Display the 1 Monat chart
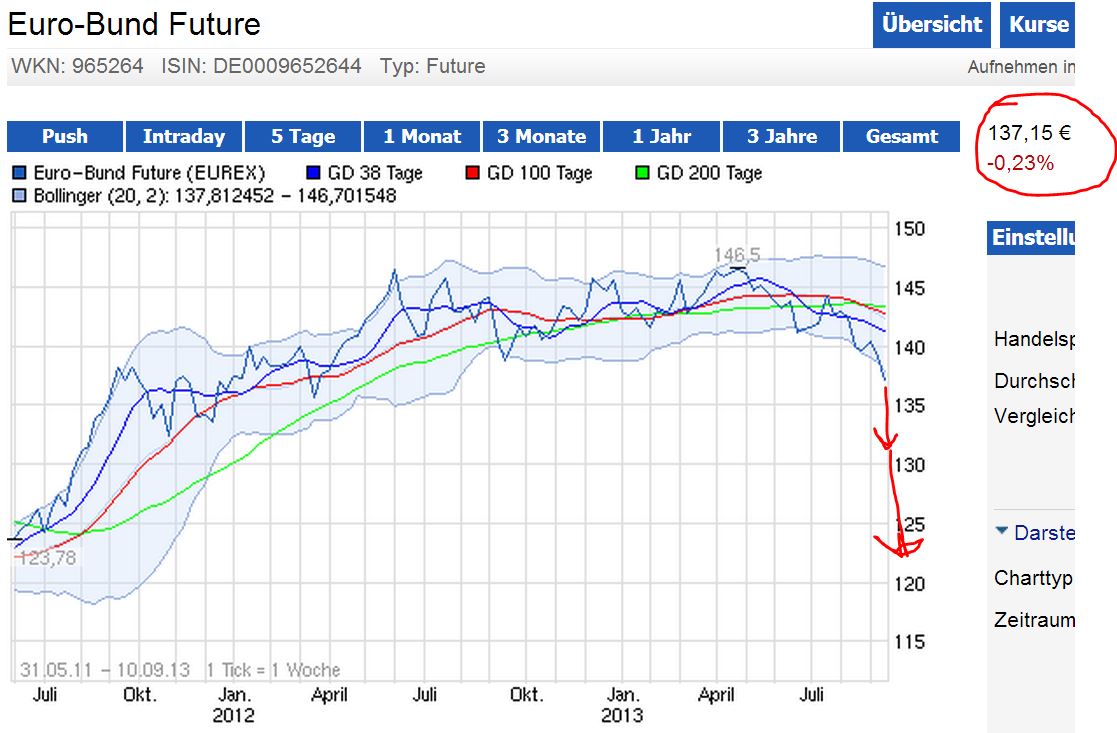Screen dimensions: 1117x733 421,136
